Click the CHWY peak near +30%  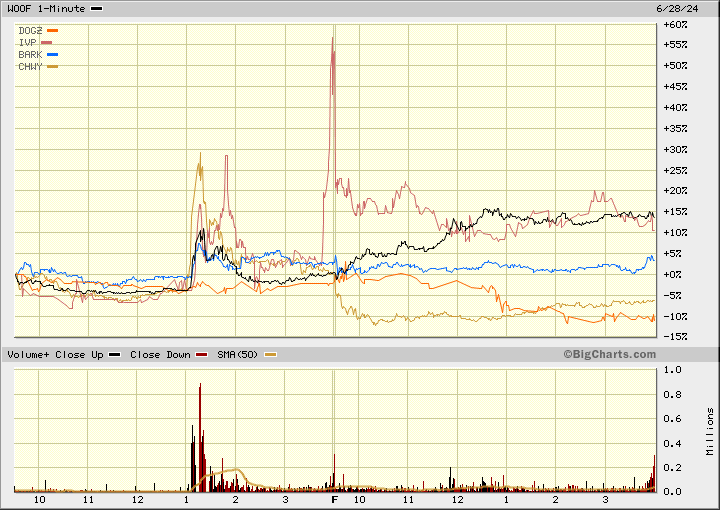tap(200, 155)
